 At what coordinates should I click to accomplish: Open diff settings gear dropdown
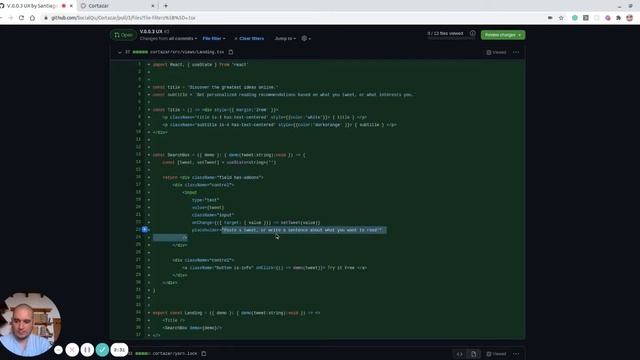(x=306, y=38)
